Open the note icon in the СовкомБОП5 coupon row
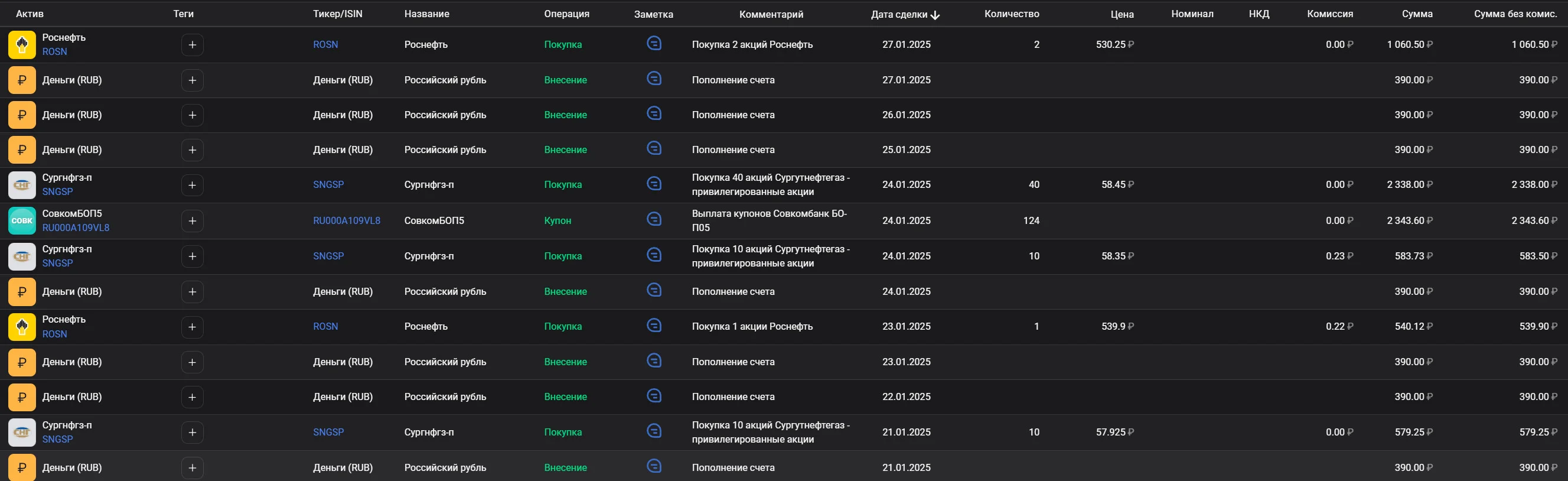1568x481 pixels. [x=654, y=219]
